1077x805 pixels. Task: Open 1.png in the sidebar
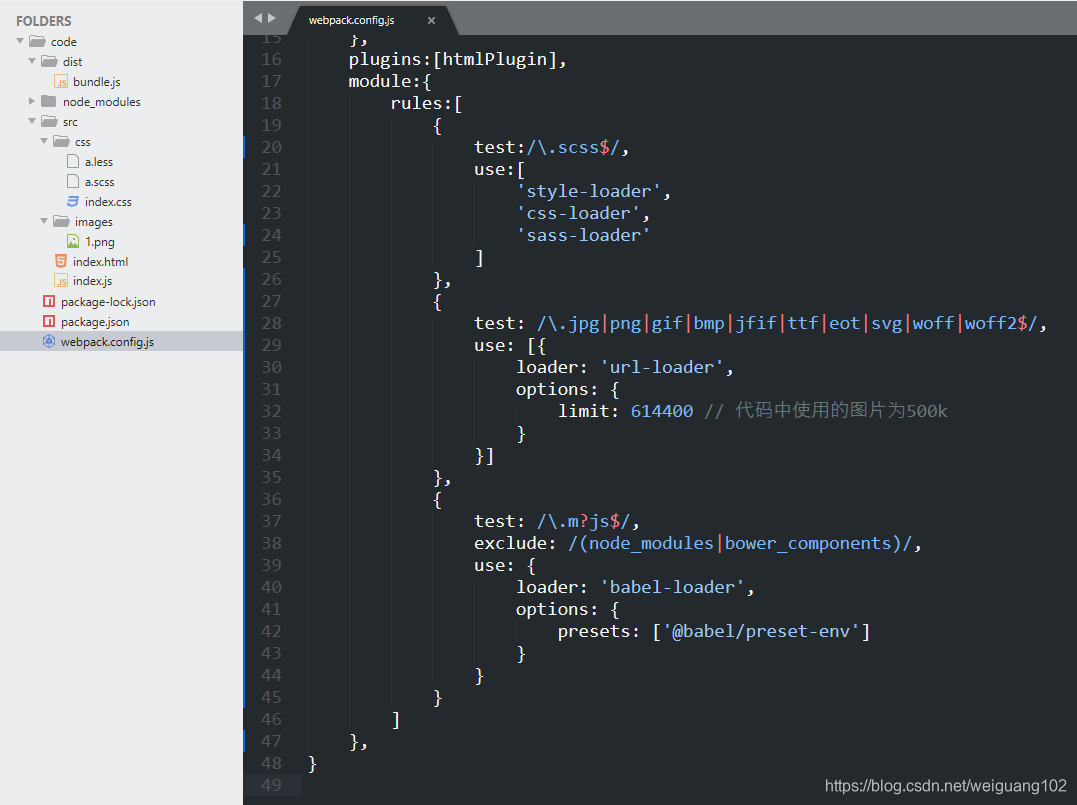(100, 242)
